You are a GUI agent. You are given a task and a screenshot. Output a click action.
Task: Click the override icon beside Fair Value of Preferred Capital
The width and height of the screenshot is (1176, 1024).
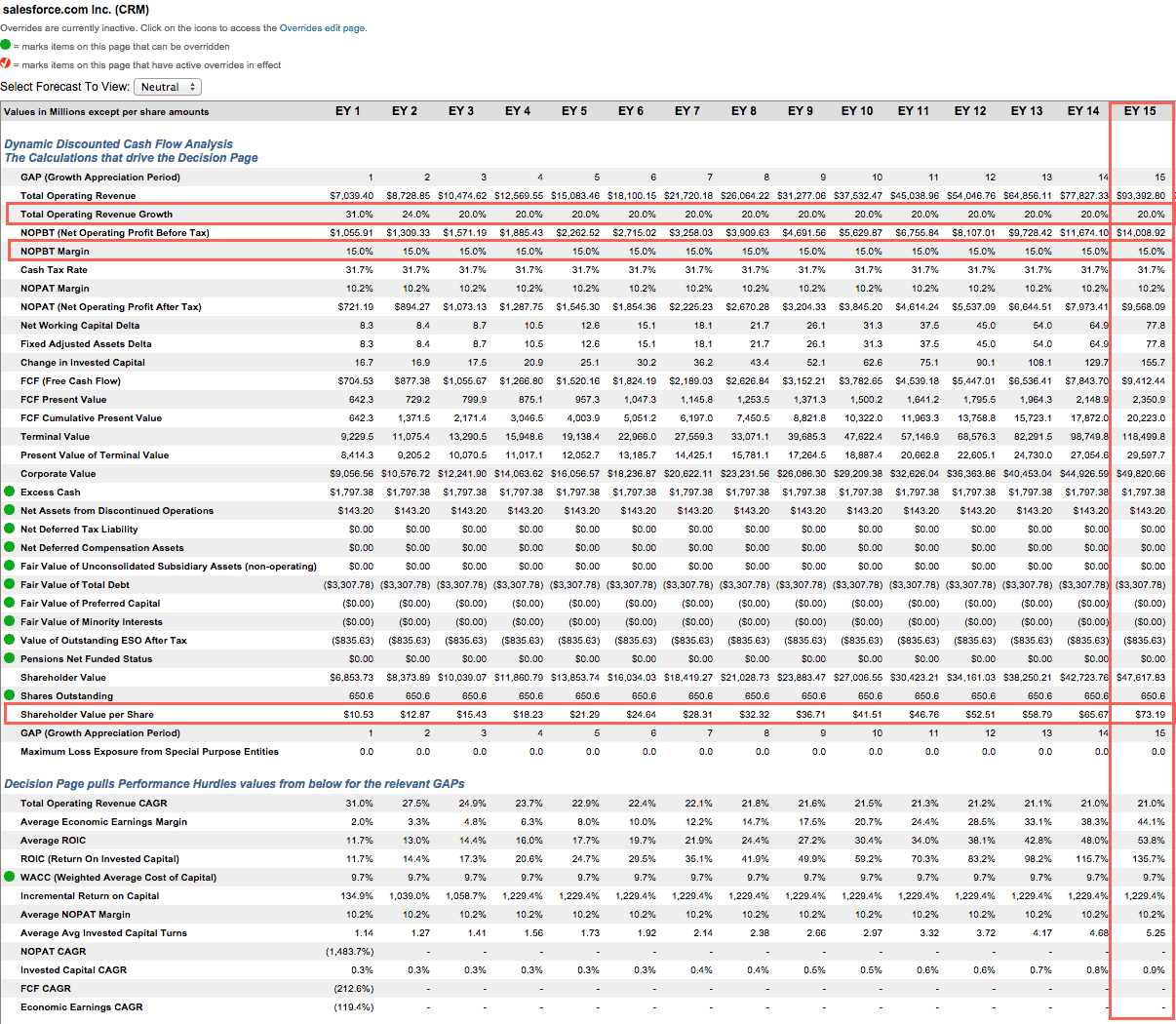[10, 603]
